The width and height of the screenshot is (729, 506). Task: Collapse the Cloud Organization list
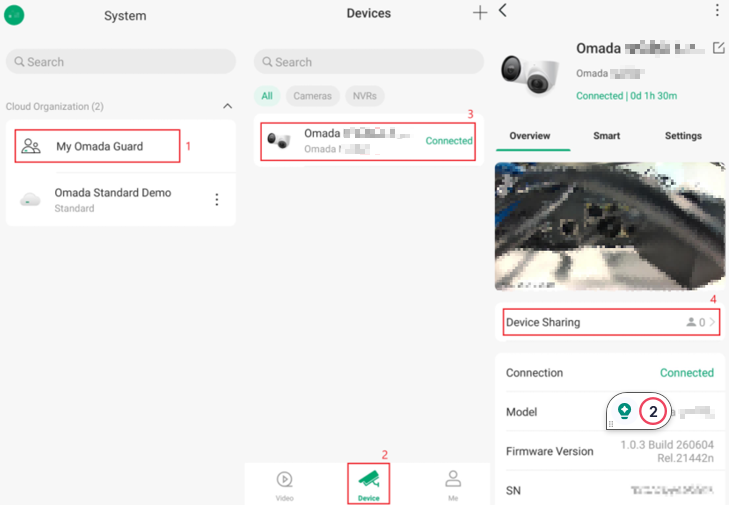click(x=227, y=107)
